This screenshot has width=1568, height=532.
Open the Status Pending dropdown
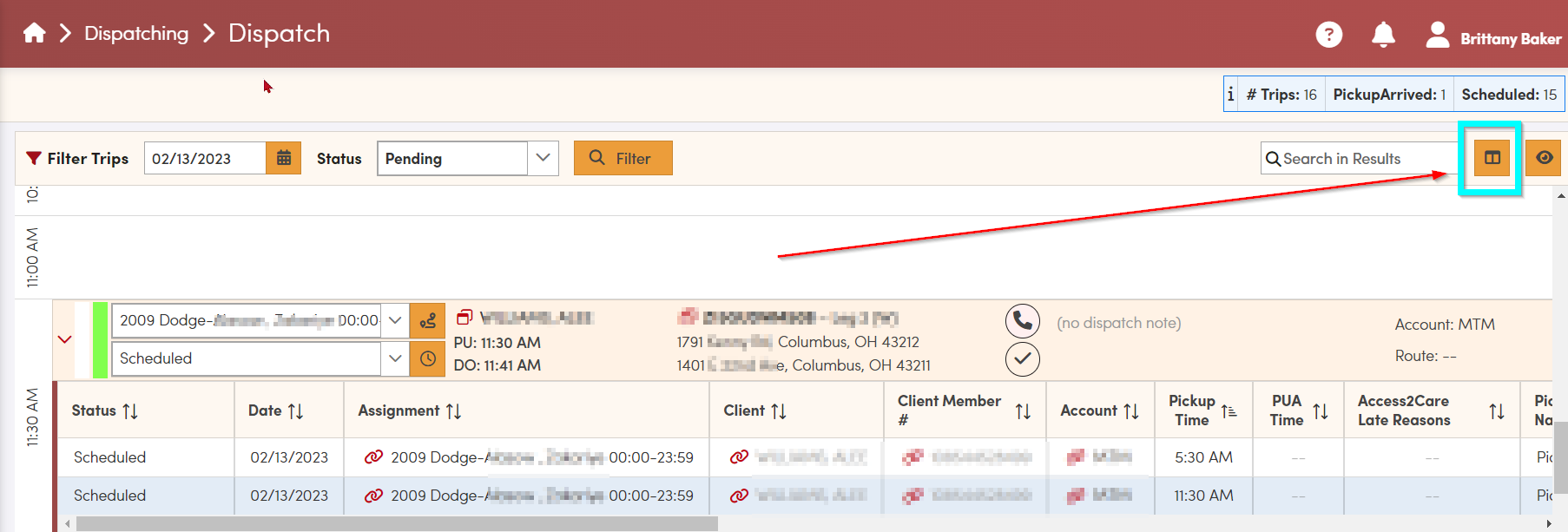[543, 158]
